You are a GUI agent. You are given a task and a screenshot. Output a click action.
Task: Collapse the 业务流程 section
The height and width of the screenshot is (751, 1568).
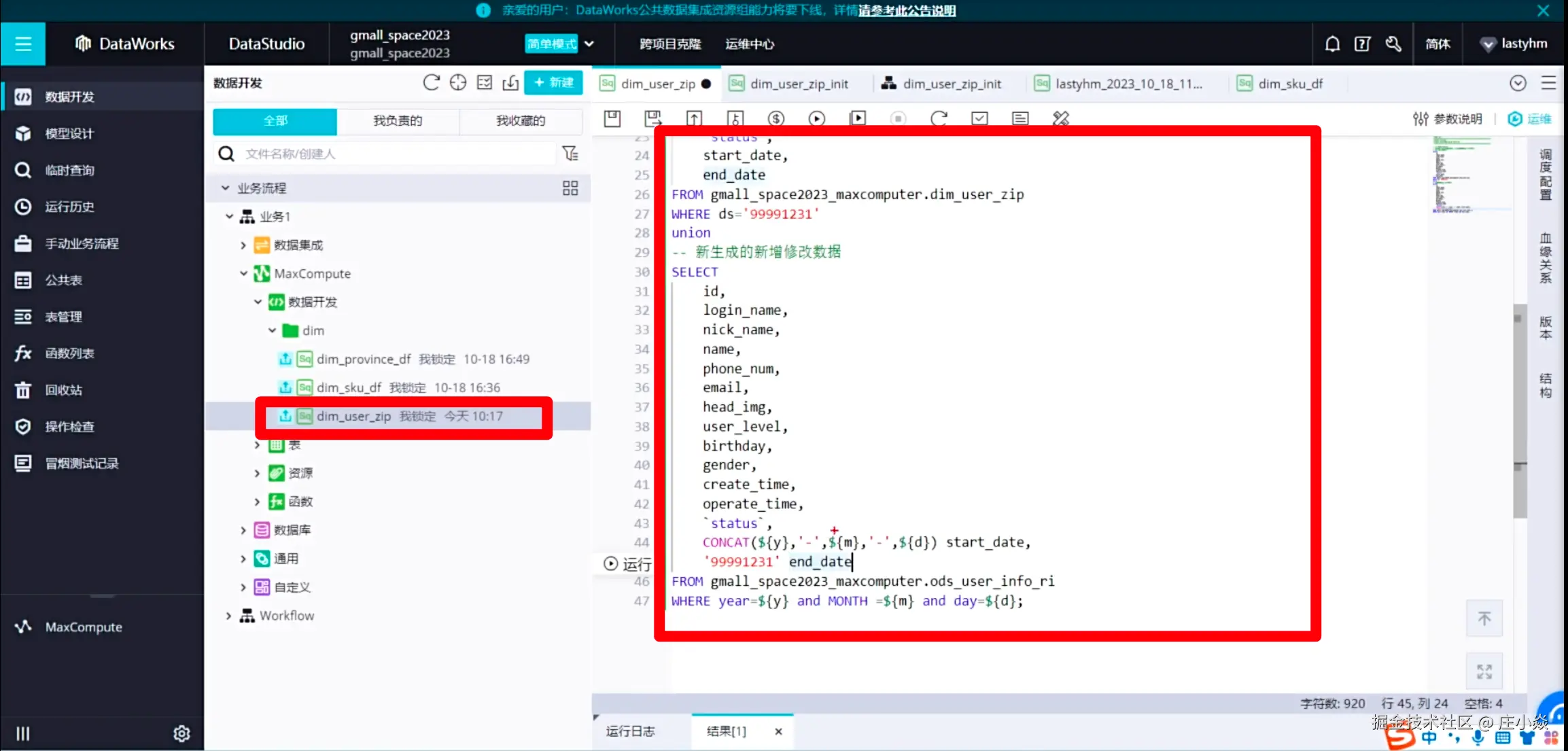(225, 188)
